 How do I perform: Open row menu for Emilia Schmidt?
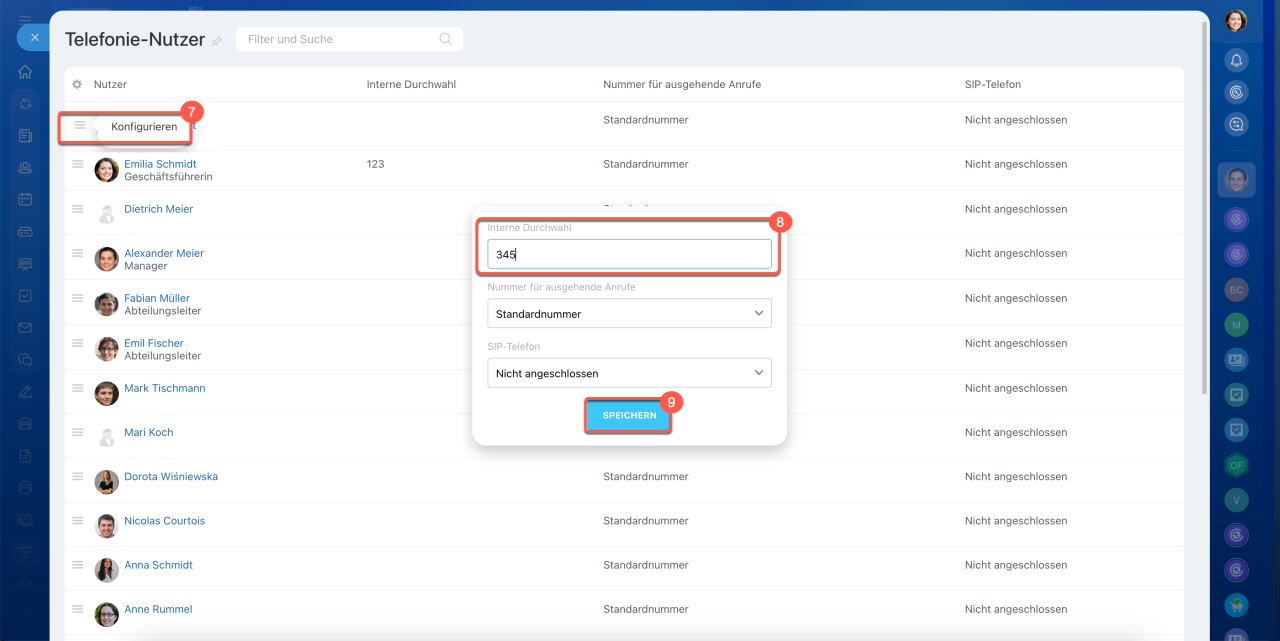coord(78,164)
